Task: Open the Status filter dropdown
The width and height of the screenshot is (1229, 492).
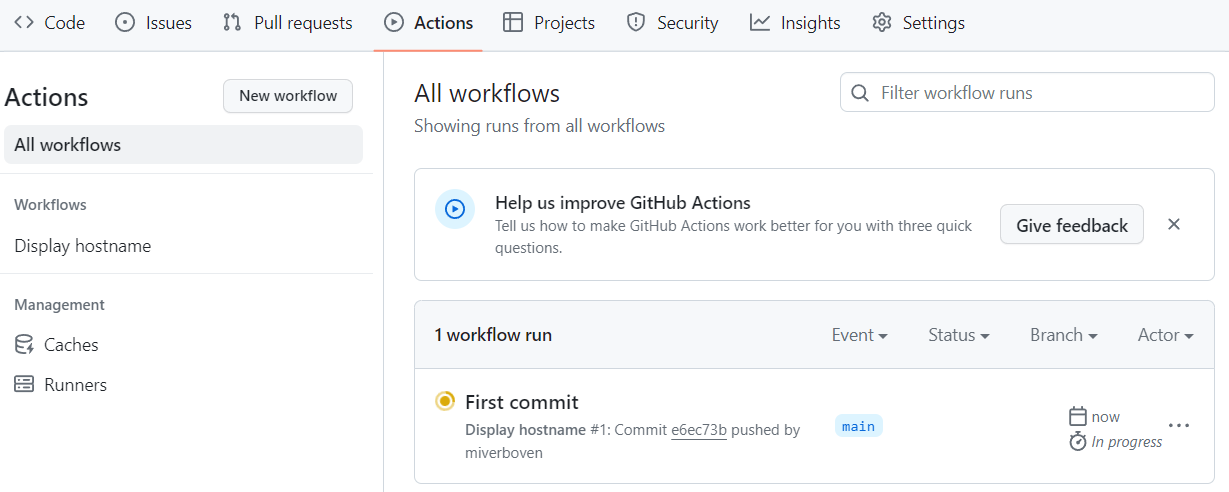Action: [x=959, y=335]
